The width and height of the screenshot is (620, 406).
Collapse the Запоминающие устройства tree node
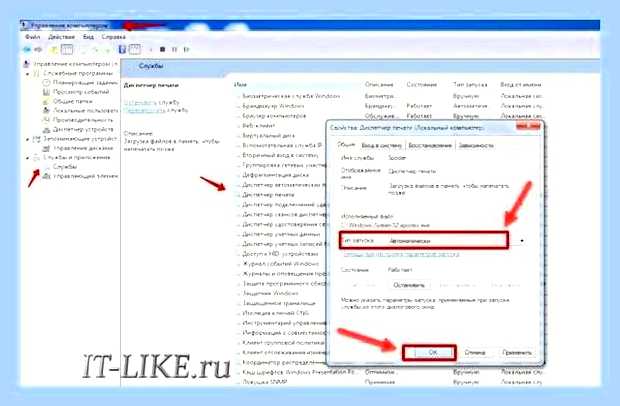coord(28,139)
